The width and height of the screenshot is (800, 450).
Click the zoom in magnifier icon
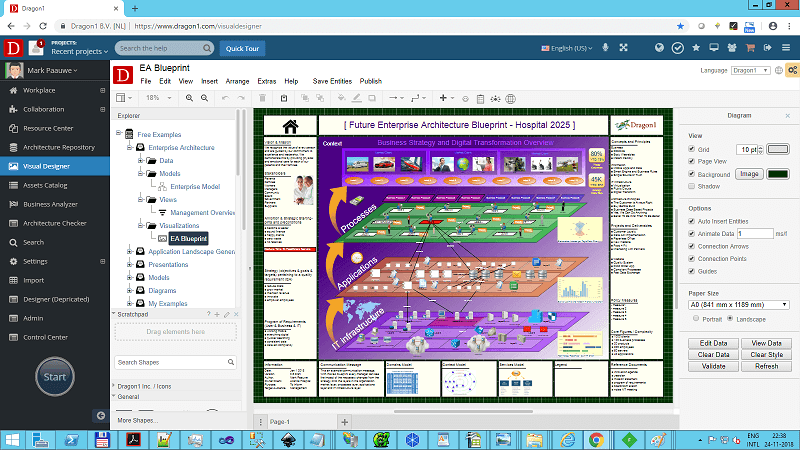pyautogui.click(x=188, y=98)
